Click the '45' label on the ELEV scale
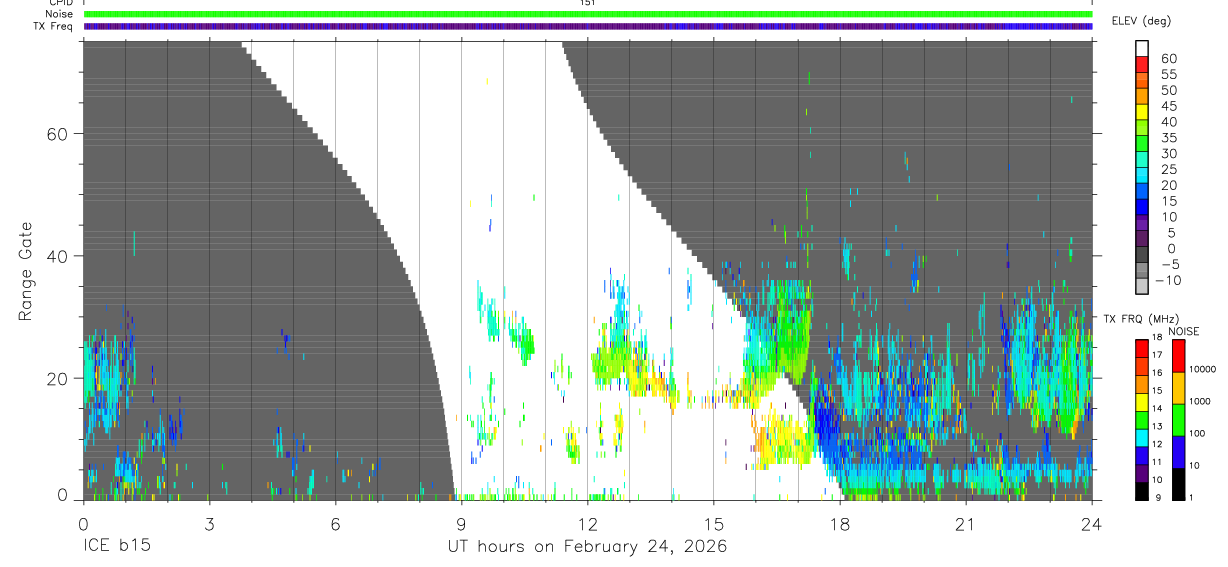The height and width of the screenshot is (567, 1228). [x=1168, y=106]
